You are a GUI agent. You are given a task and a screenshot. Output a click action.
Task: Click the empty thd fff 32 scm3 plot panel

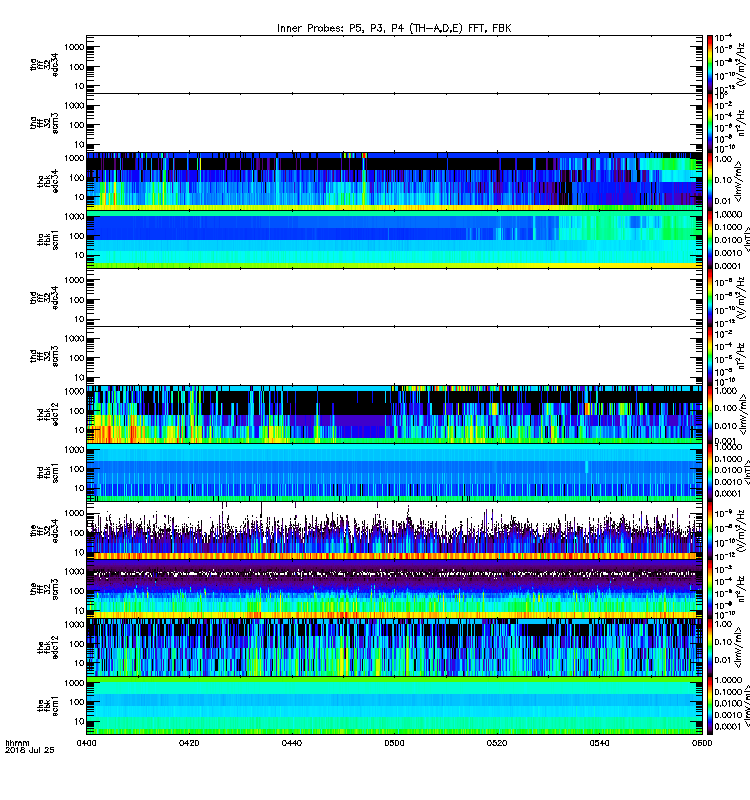(x=394, y=356)
